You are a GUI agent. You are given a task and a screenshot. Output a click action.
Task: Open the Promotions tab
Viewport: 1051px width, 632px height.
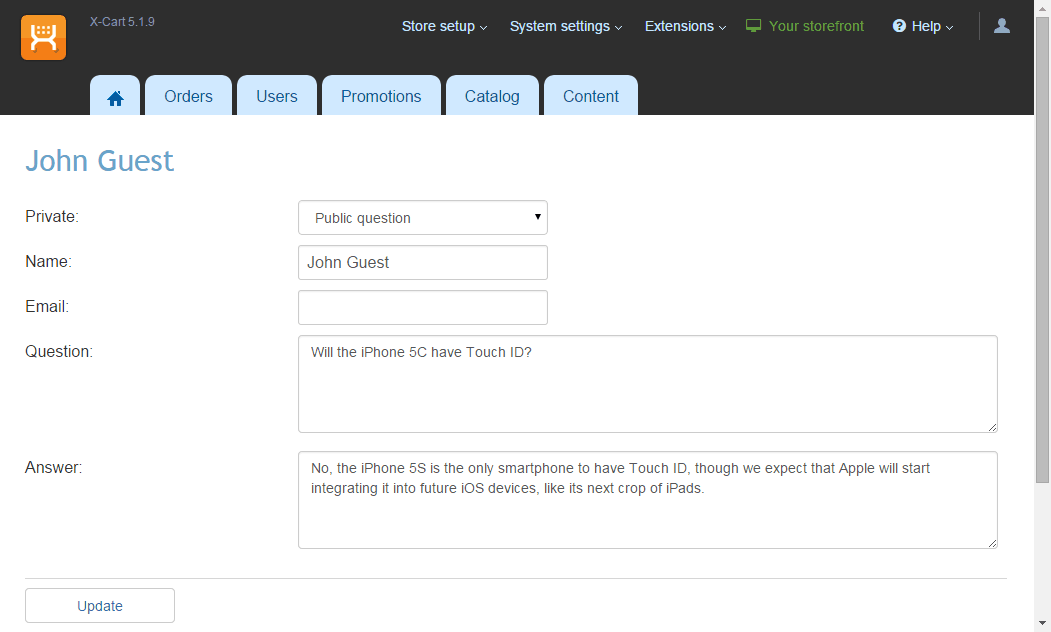coord(381,96)
